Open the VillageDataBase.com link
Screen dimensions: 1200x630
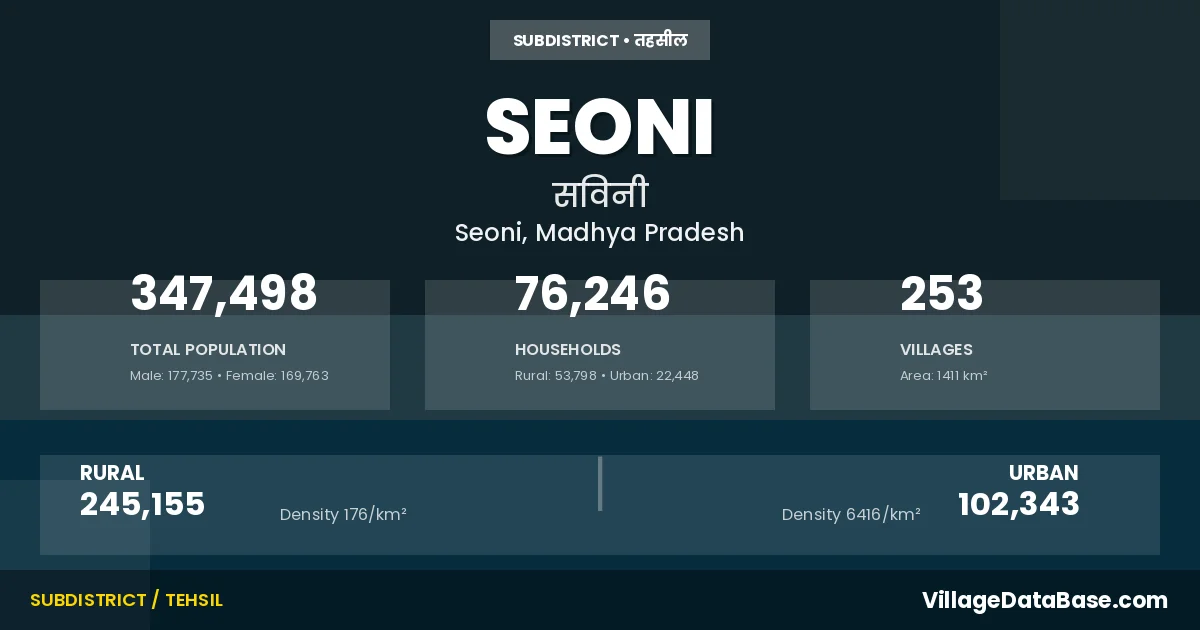coord(1044,600)
